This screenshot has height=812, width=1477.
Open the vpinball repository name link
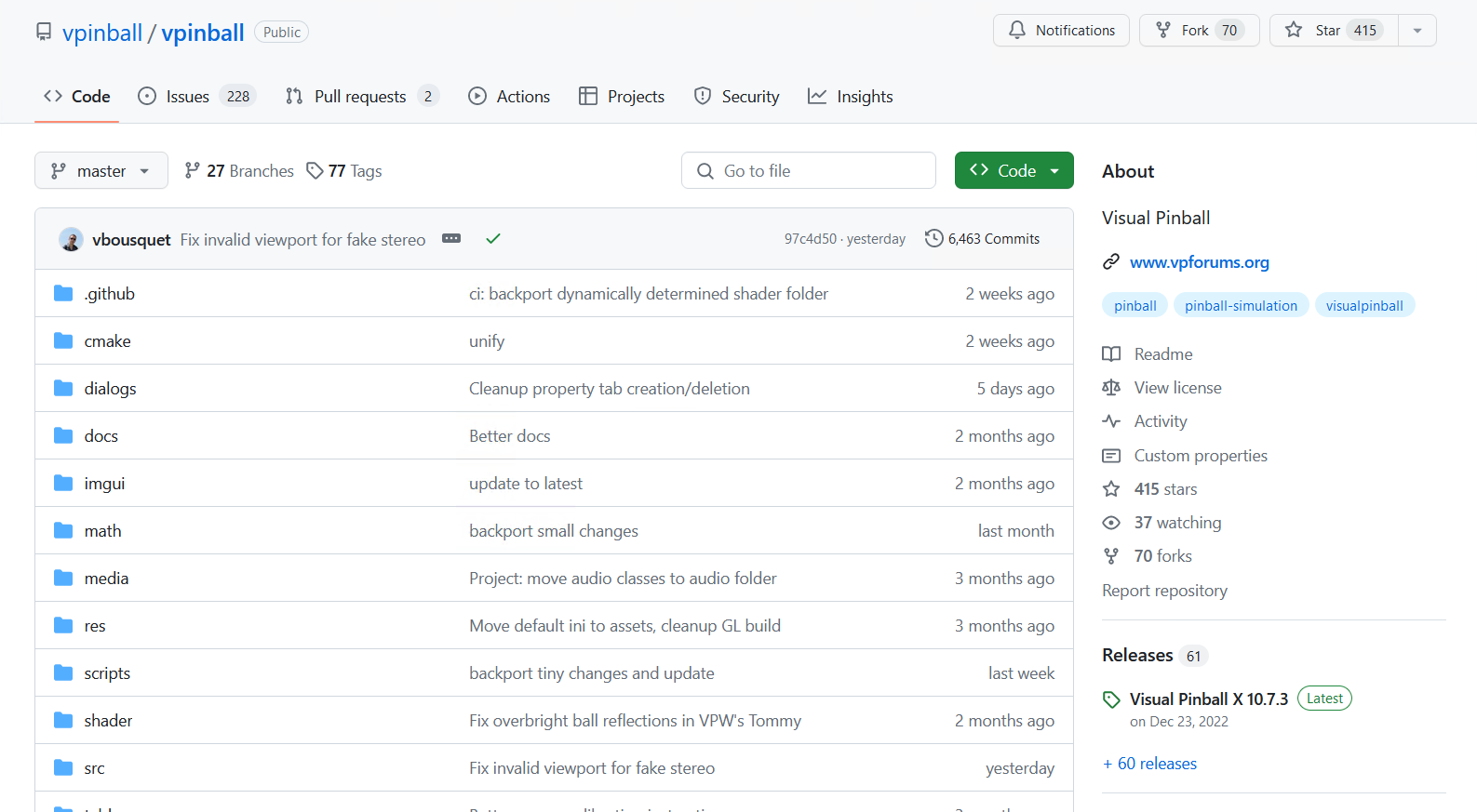(x=203, y=33)
